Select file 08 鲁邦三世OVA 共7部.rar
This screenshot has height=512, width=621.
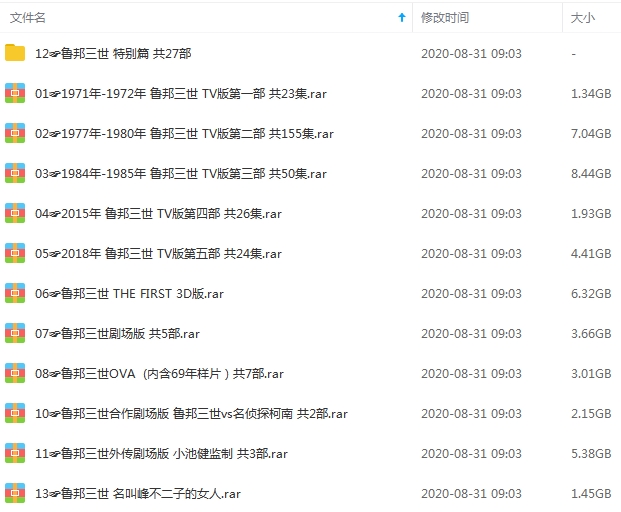pyautogui.click(x=159, y=373)
